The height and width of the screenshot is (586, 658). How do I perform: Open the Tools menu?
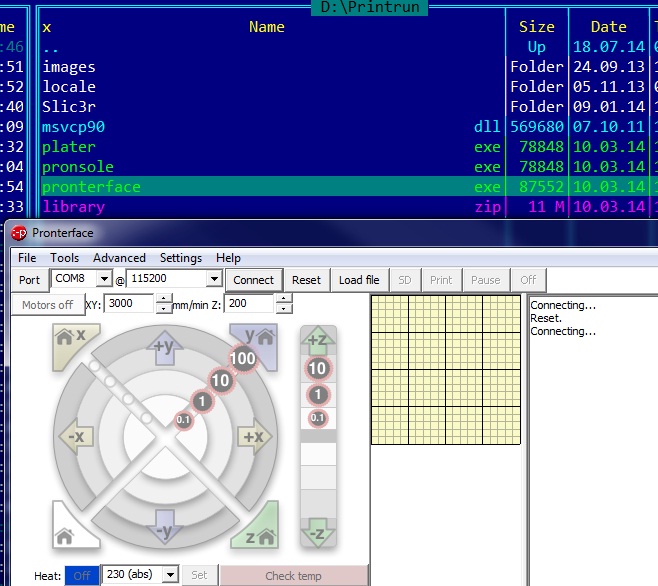64,258
